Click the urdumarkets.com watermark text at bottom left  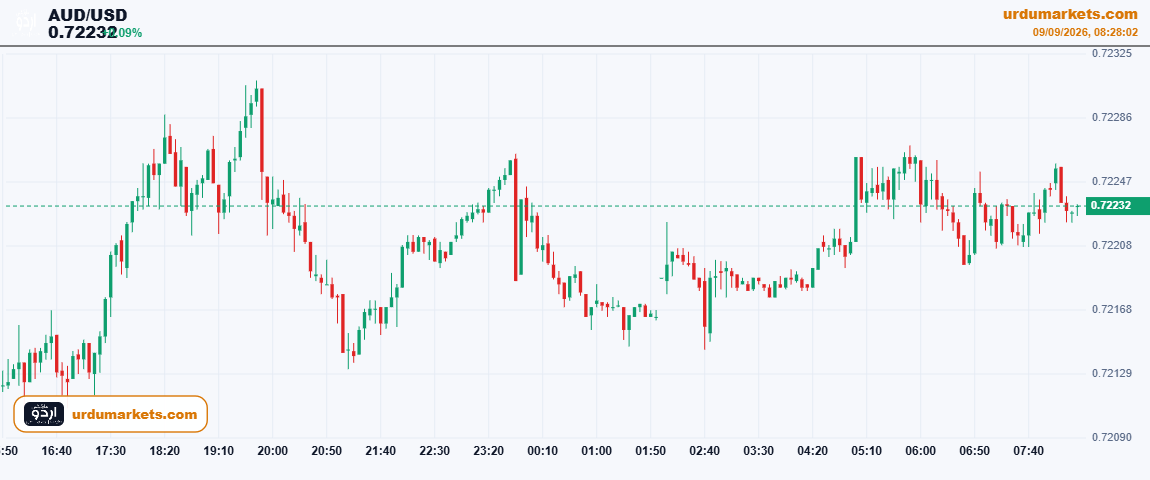135,415
